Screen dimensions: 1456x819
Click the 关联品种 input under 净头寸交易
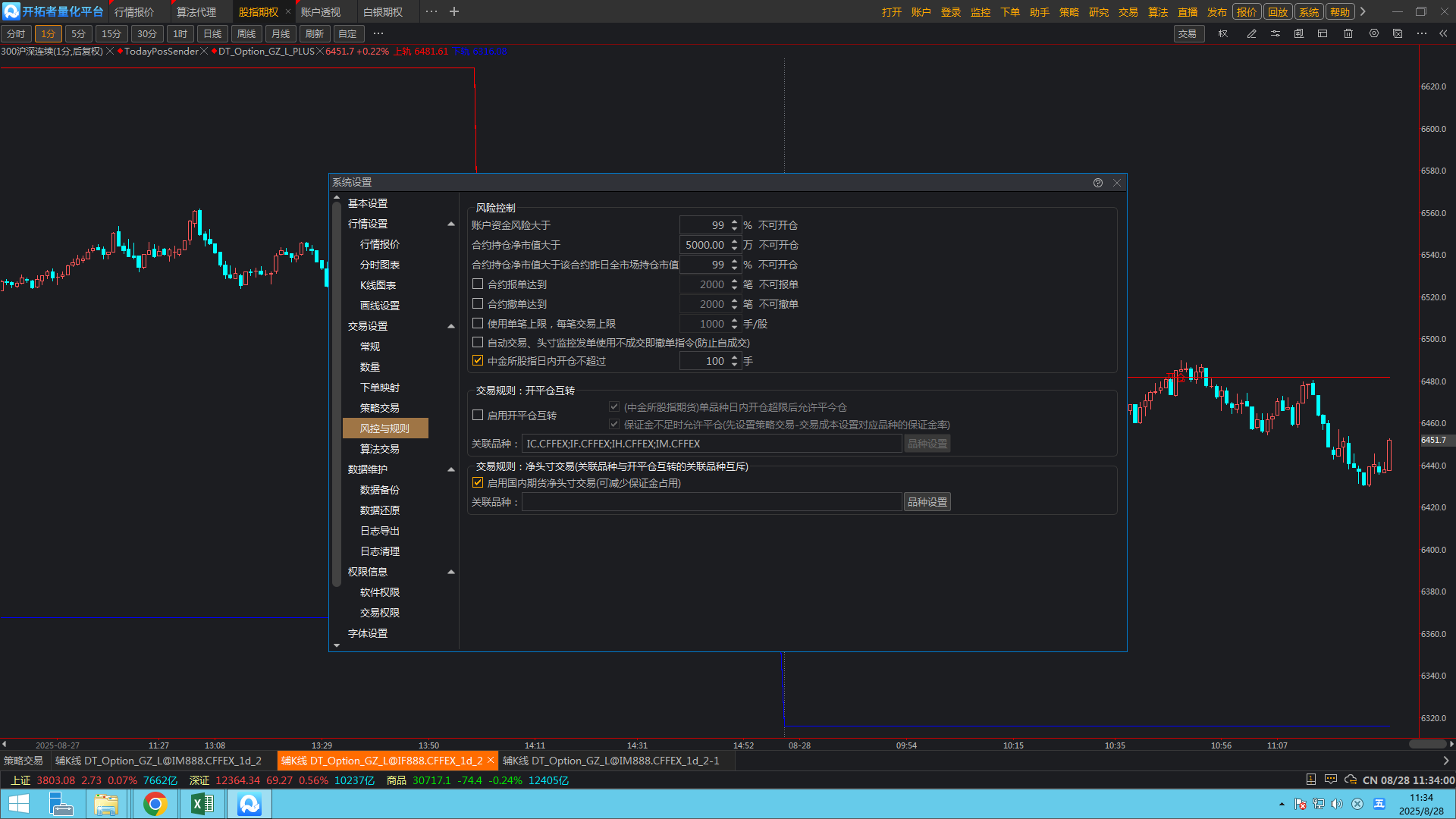711,502
